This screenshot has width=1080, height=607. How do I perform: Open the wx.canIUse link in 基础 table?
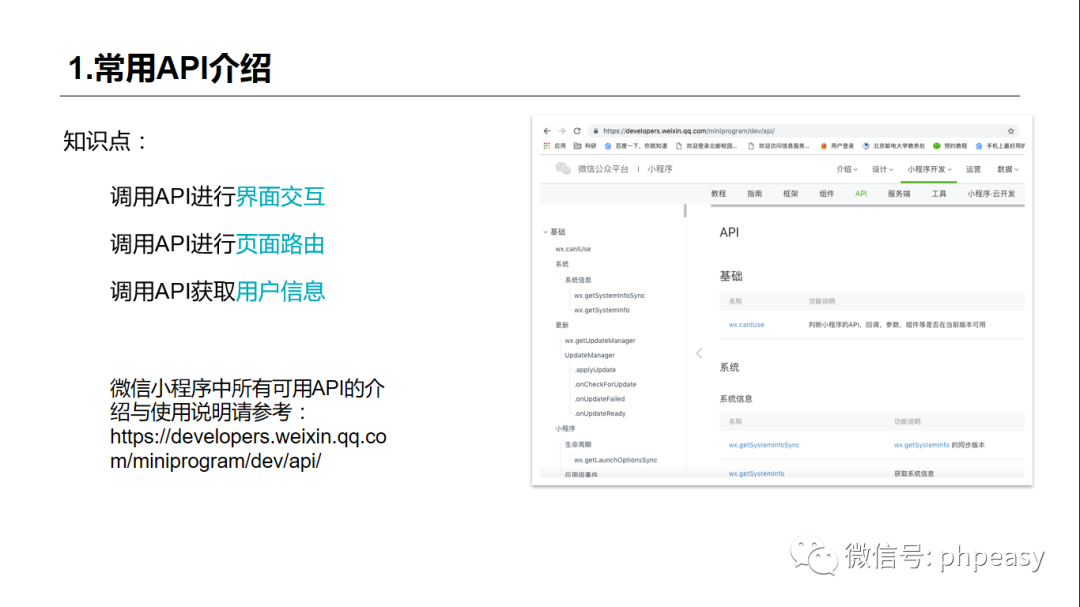747,325
